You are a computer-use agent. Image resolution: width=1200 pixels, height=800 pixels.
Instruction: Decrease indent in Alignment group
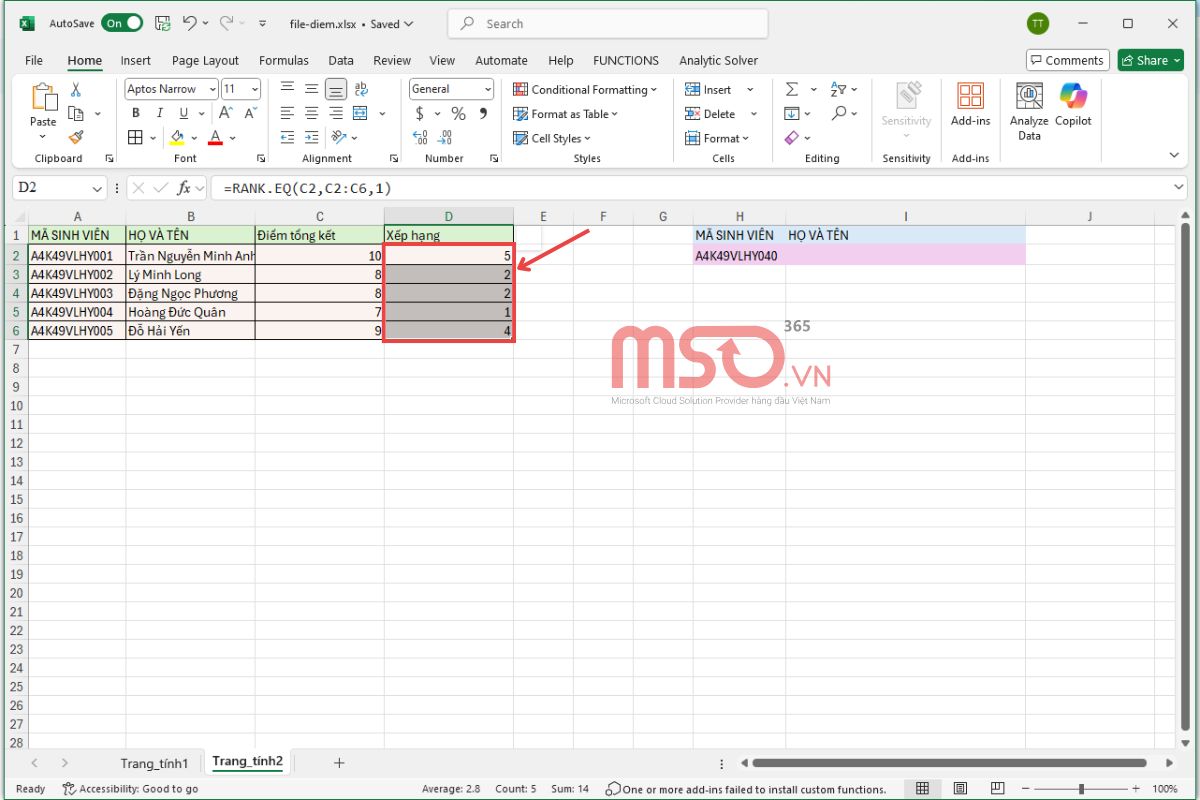(x=287, y=138)
